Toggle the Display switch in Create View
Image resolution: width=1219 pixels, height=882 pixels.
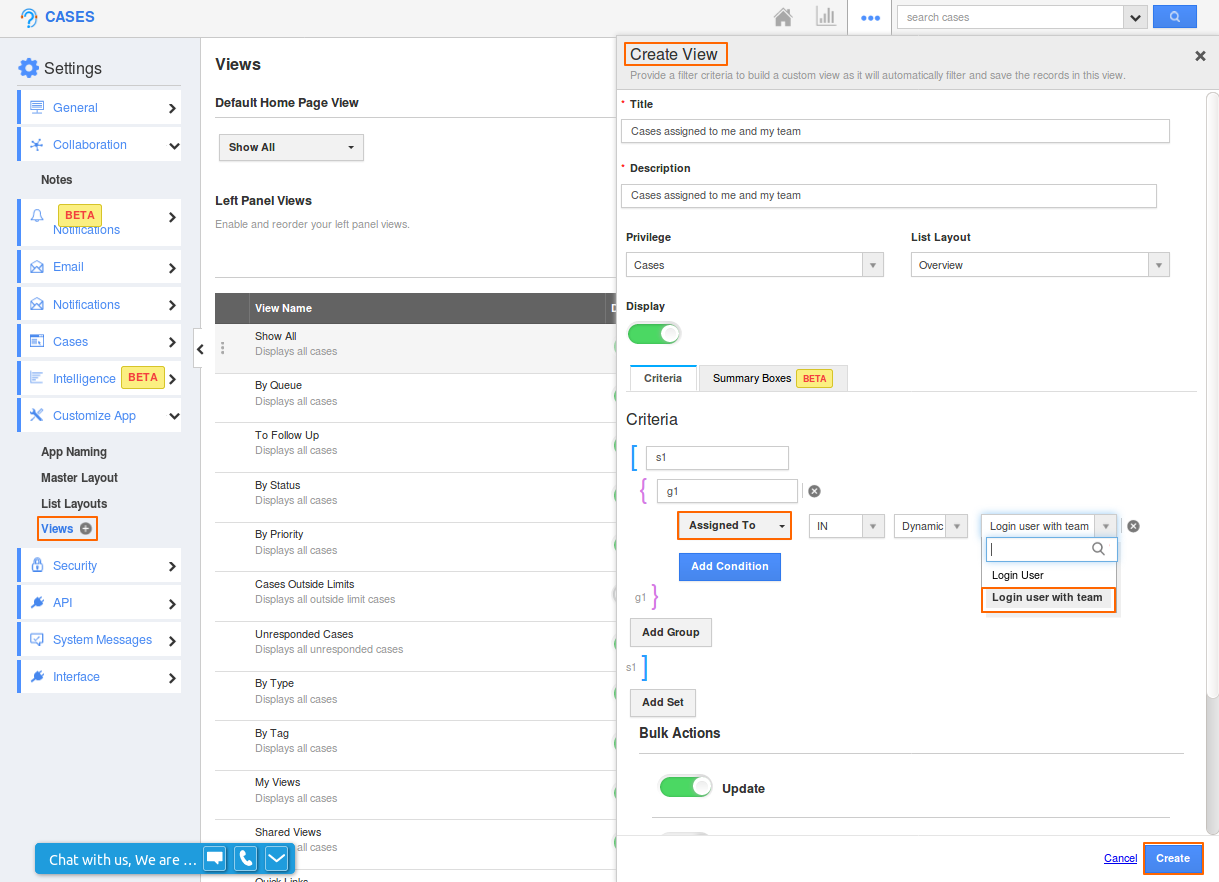pos(654,334)
